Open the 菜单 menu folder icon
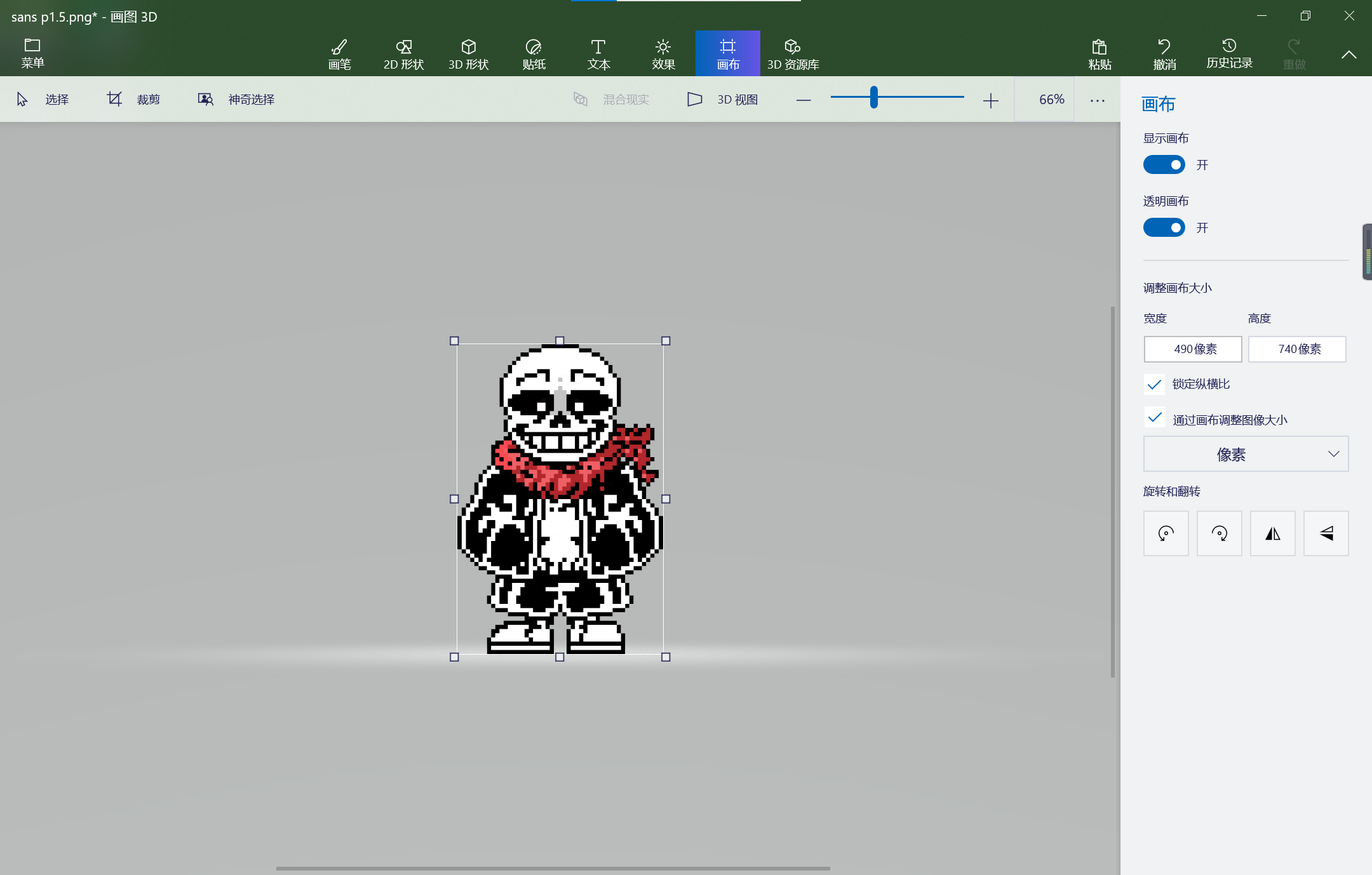The image size is (1372, 875). pyautogui.click(x=32, y=53)
